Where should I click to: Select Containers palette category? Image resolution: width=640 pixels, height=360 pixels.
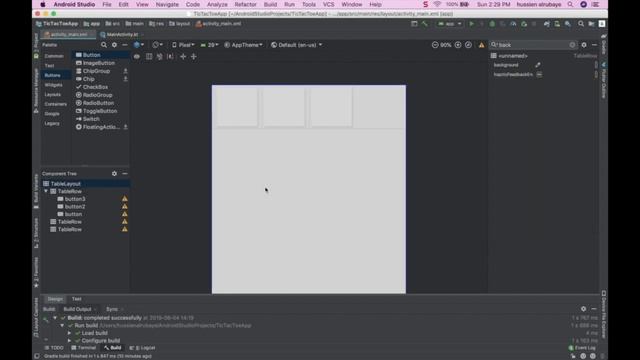coord(56,104)
